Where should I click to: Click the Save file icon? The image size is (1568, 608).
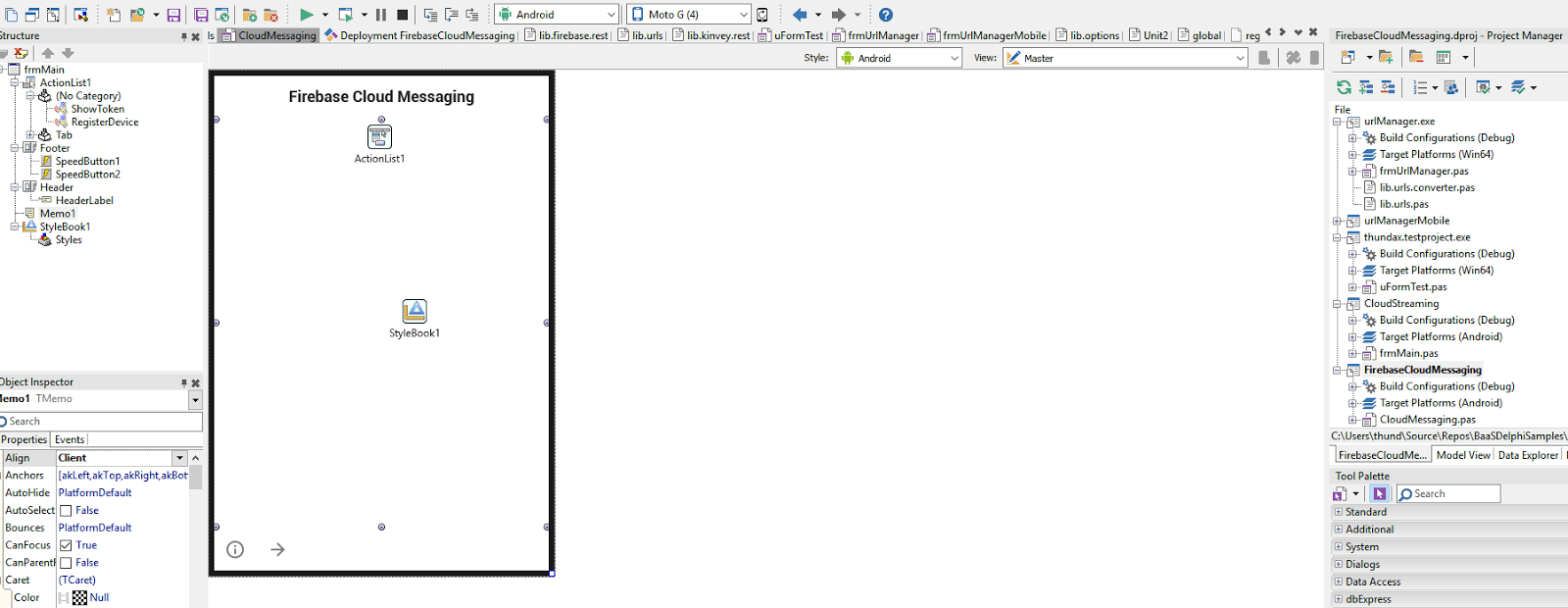[x=173, y=15]
